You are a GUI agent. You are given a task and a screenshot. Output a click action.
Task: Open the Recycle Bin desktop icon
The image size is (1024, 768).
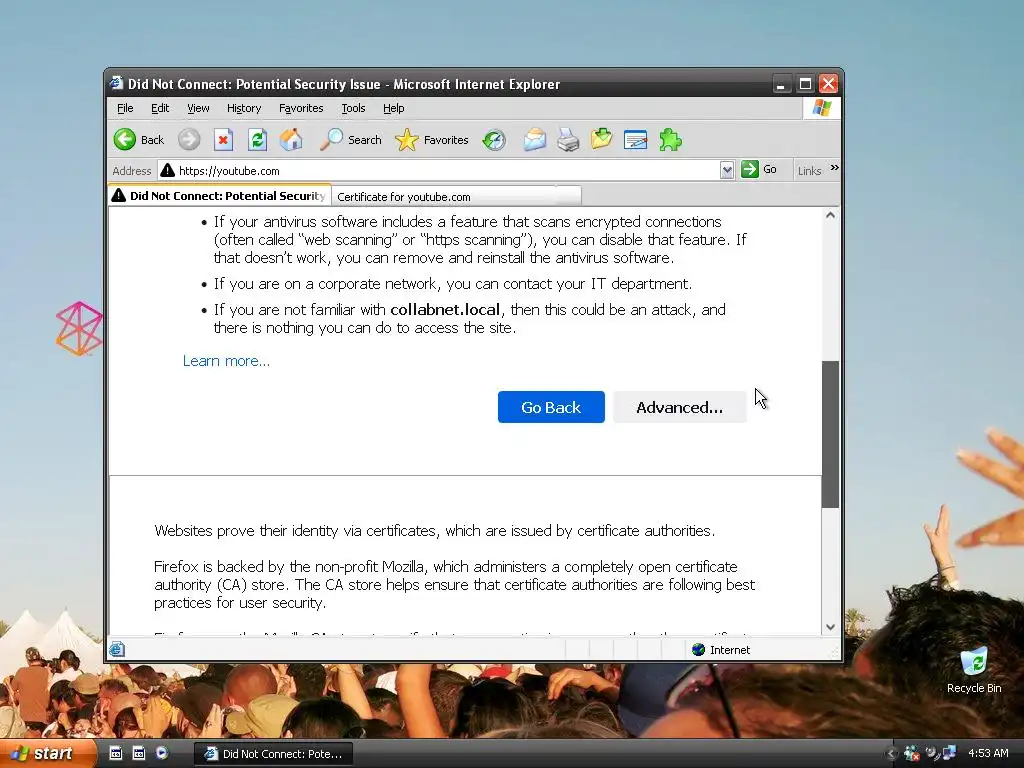[974, 670]
